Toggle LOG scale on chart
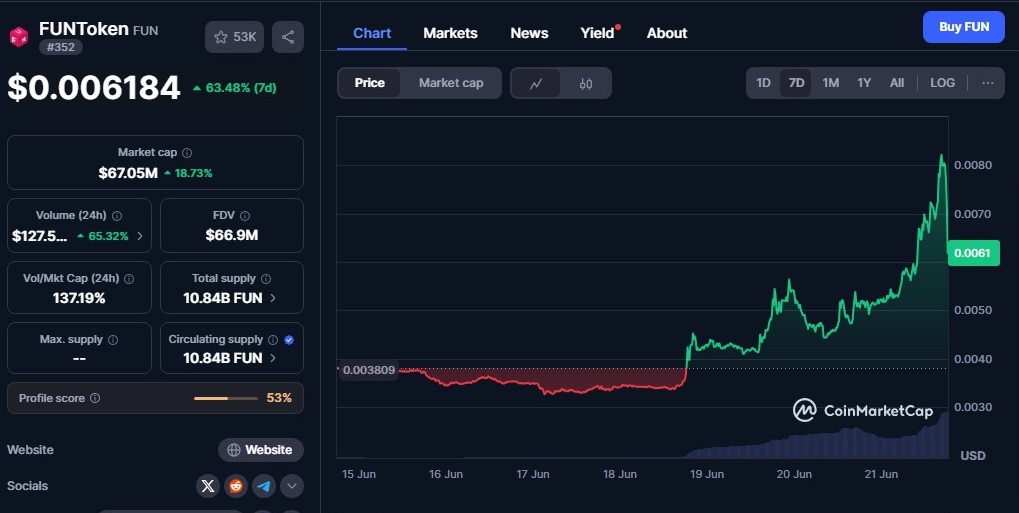The width and height of the screenshot is (1019, 513). point(942,83)
